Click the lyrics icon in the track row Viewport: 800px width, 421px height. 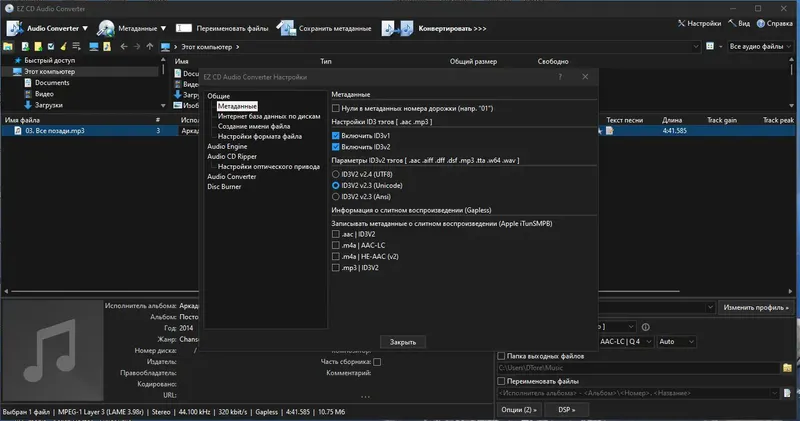coord(610,131)
